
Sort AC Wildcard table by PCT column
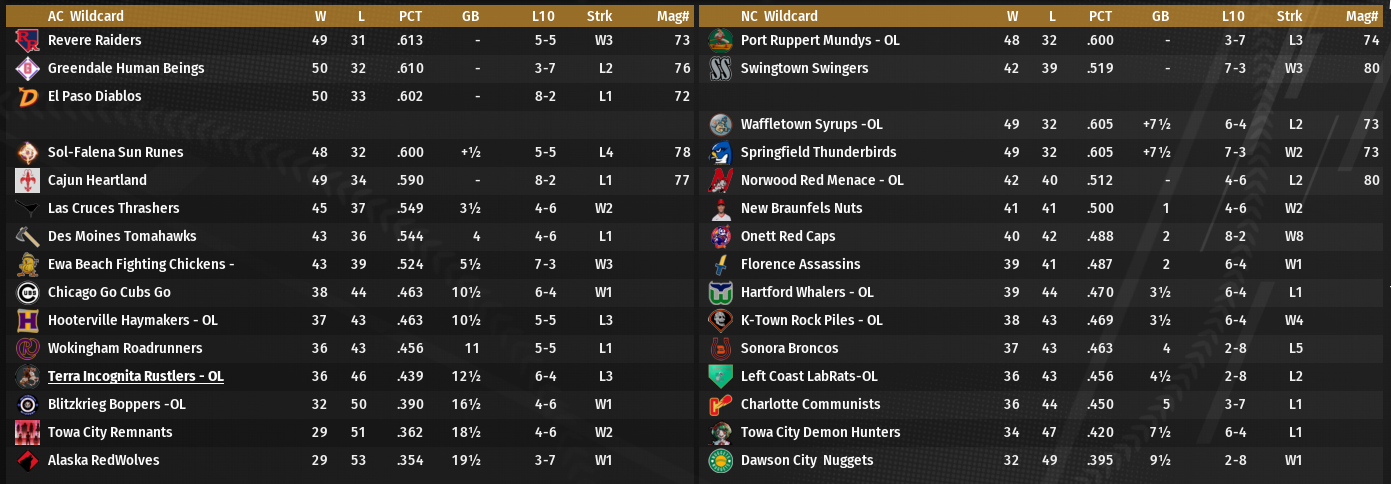[410, 16]
